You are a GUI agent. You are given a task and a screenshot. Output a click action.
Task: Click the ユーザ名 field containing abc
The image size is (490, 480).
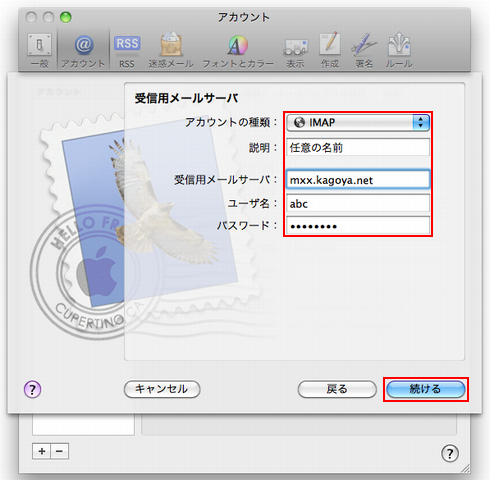(358, 203)
